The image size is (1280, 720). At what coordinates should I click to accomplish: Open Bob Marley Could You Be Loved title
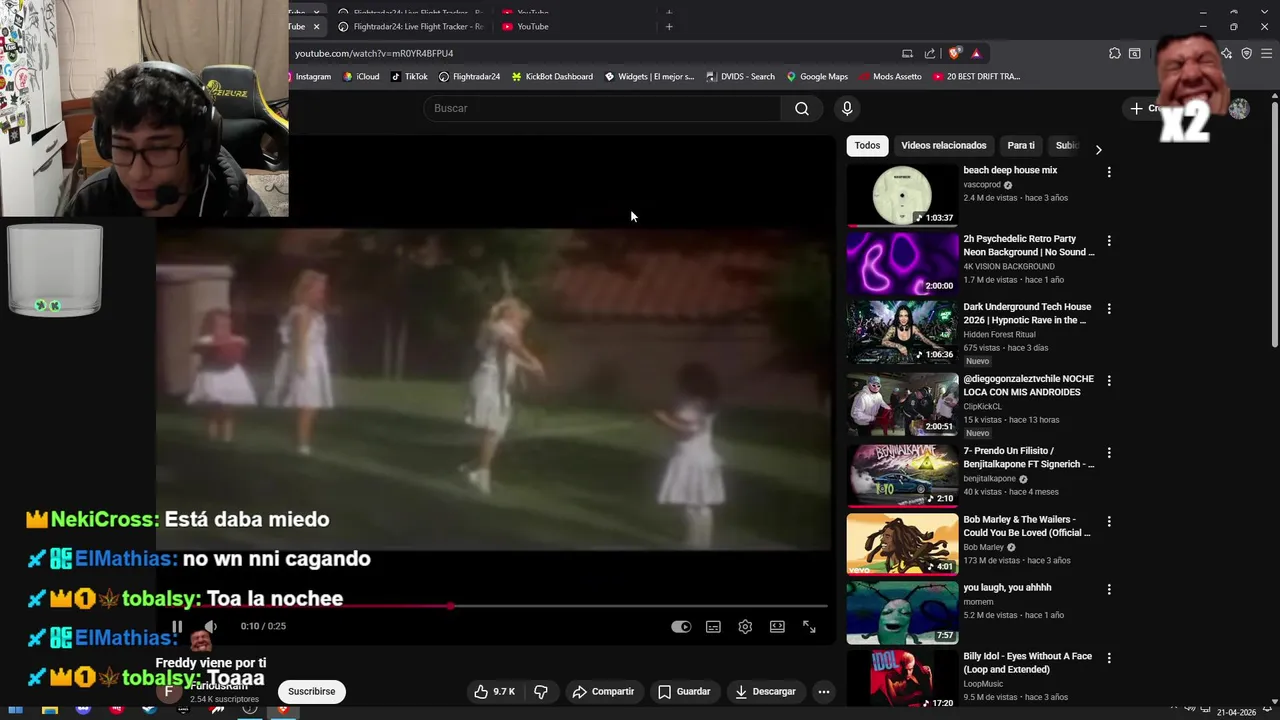pyautogui.click(x=1027, y=526)
